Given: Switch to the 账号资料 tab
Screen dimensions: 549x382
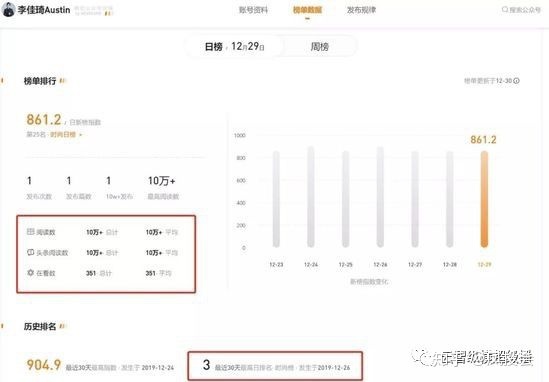Looking at the screenshot, I should [253, 10].
